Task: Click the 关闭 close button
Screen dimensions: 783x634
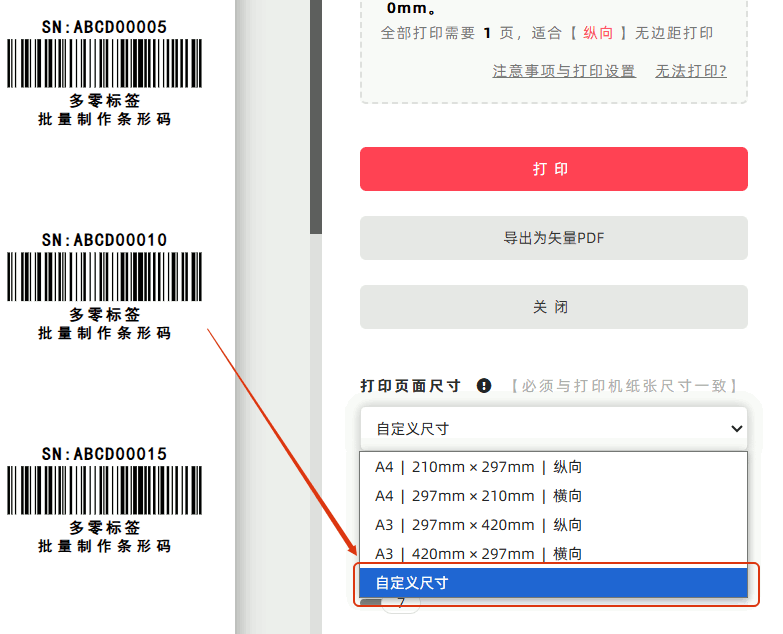Action: click(554, 307)
